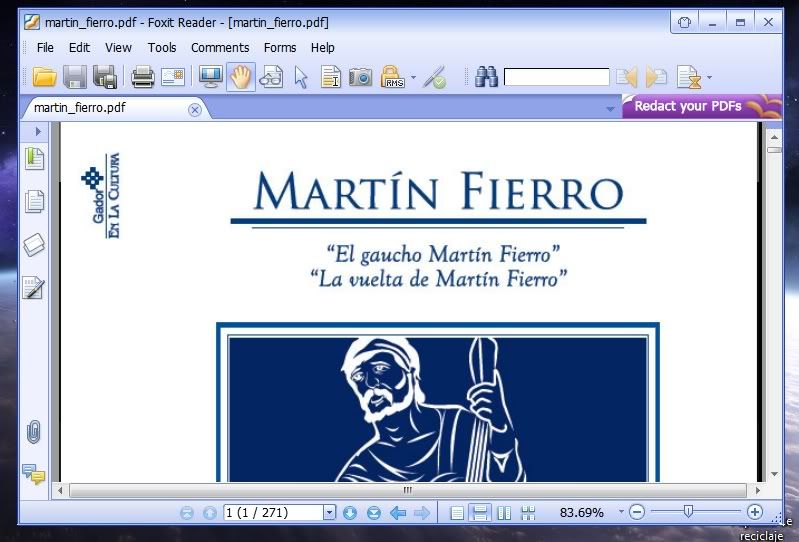799x542 pixels.
Task: Open the Comments panel speech bubbles icon
Action: 34,474
